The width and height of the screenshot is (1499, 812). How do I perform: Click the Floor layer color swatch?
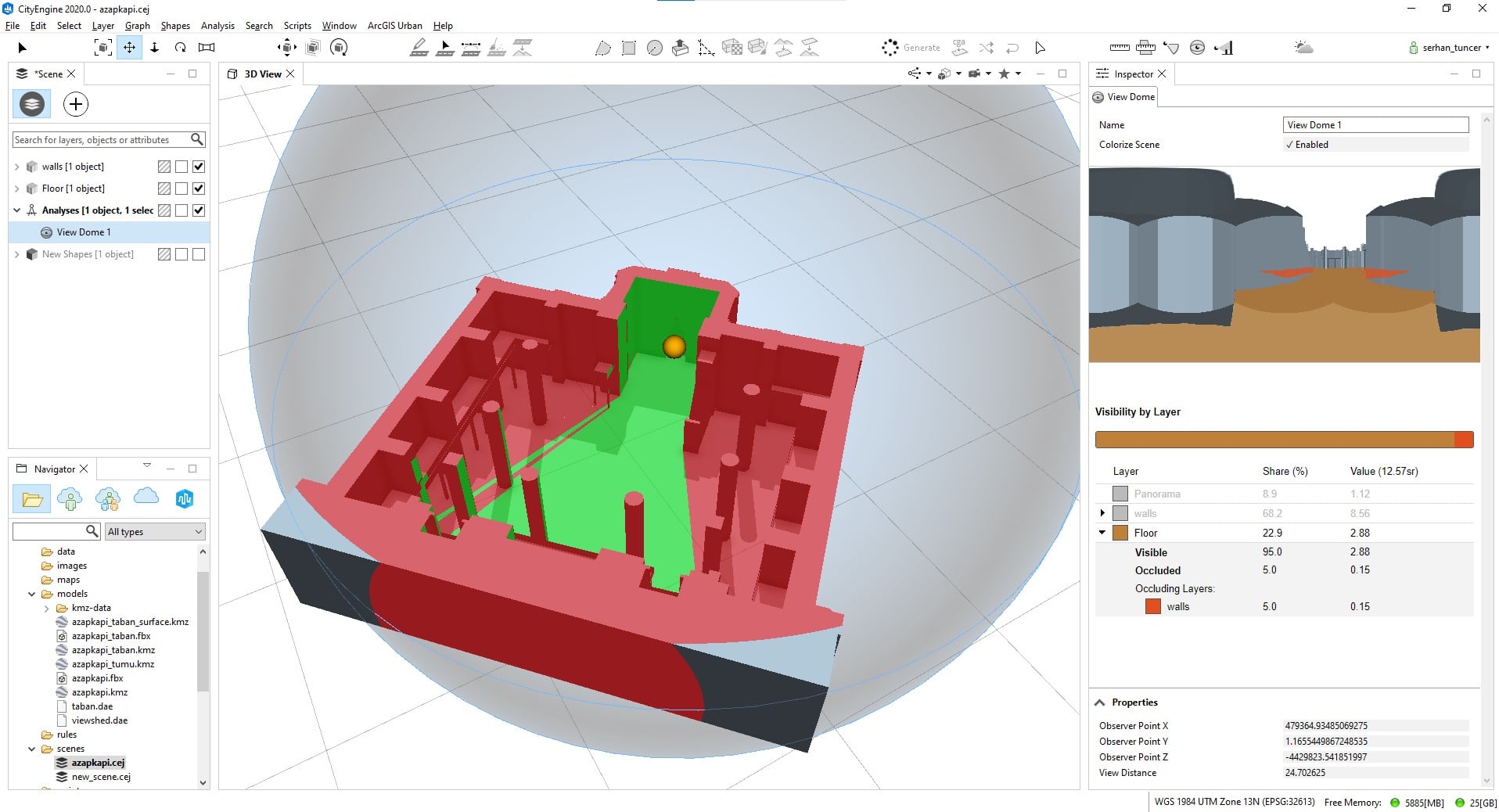[1120, 533]
